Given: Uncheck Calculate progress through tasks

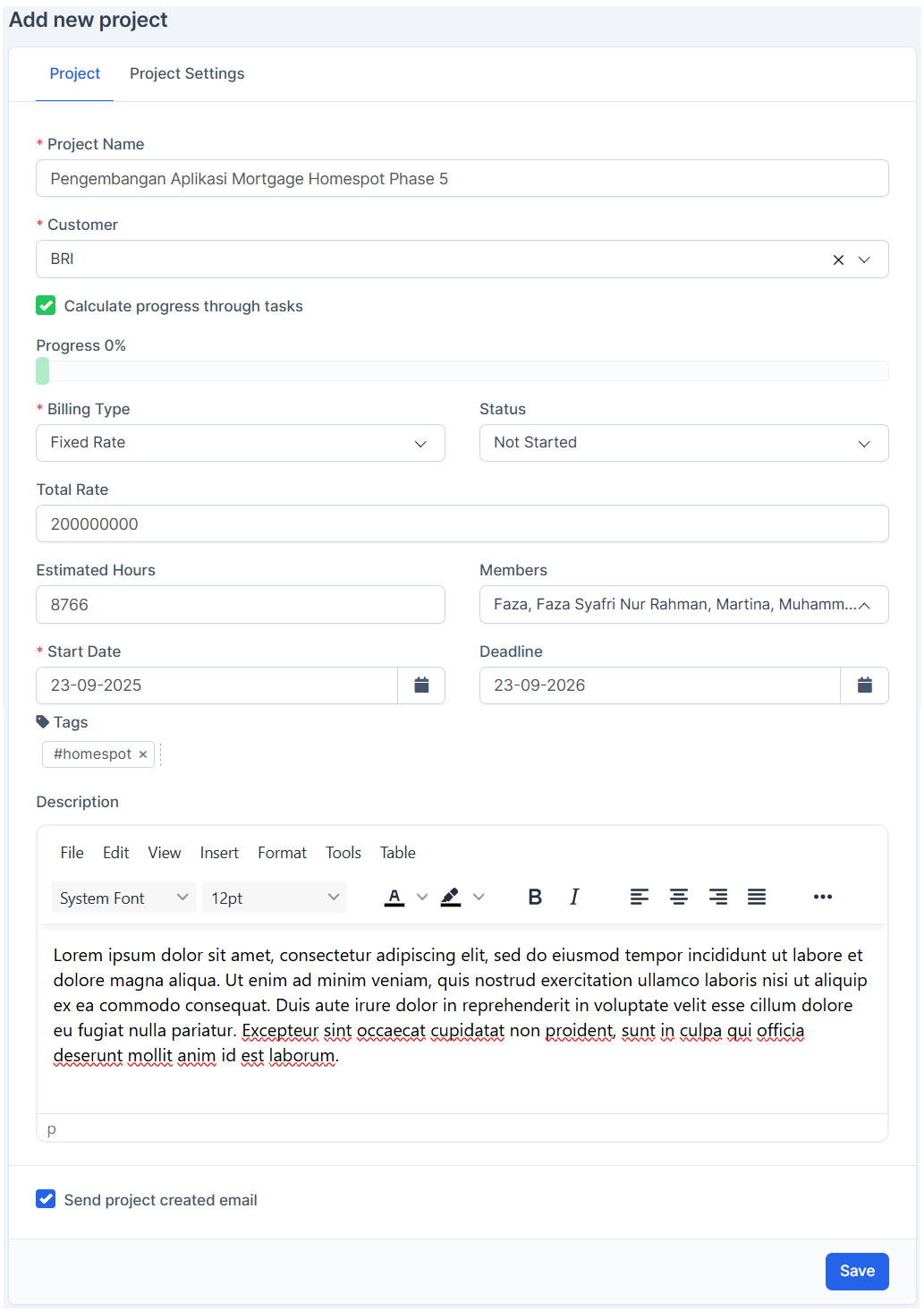Looking at the screenshot, I should pyautogui.click(x=46, y=306).
